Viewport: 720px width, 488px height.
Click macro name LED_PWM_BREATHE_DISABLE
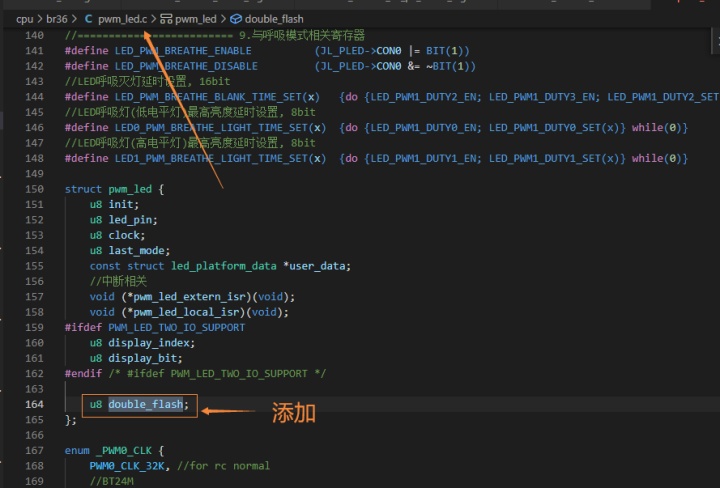pos(186,66)
